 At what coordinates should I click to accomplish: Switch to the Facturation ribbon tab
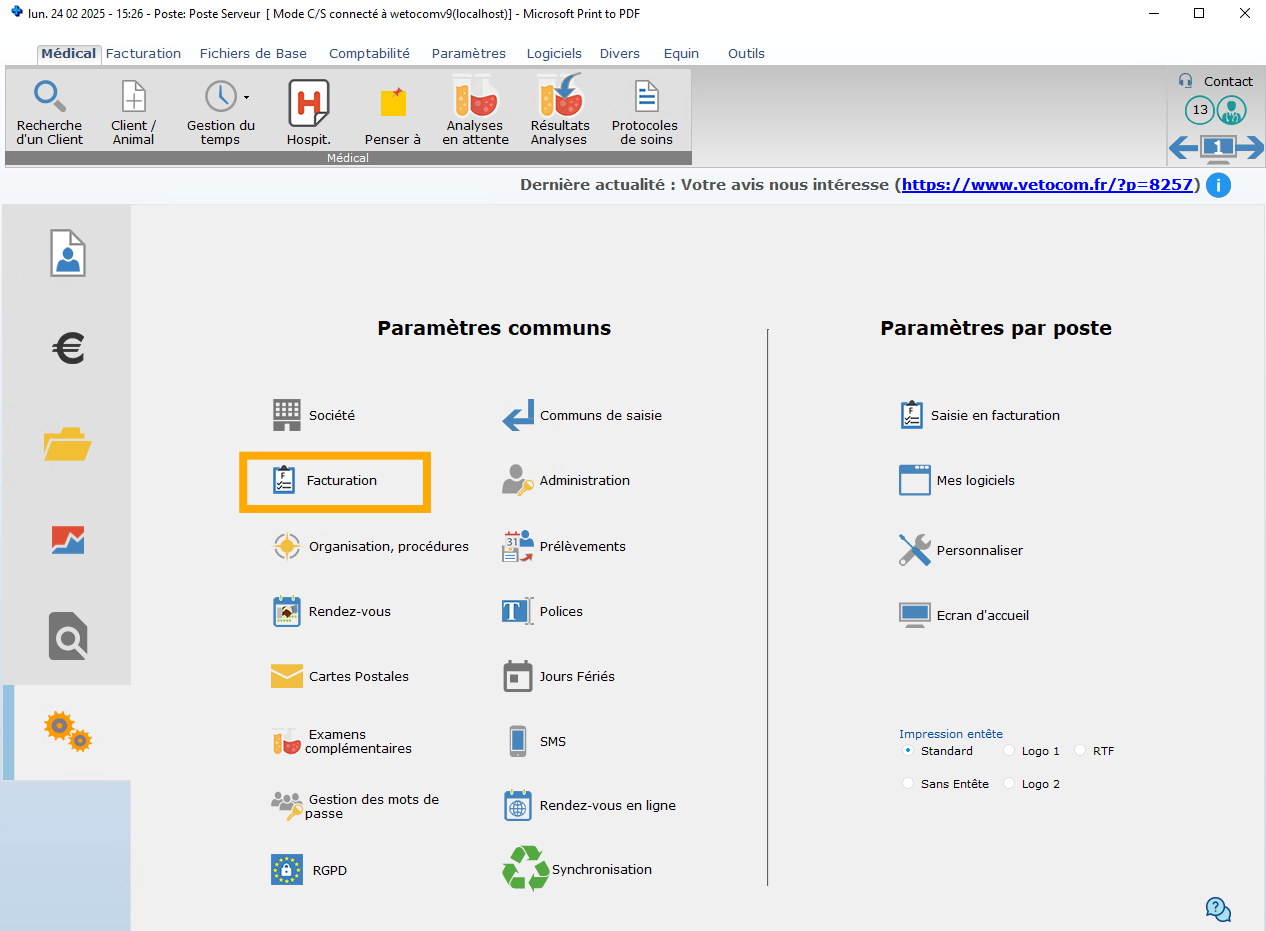point(144,54)
